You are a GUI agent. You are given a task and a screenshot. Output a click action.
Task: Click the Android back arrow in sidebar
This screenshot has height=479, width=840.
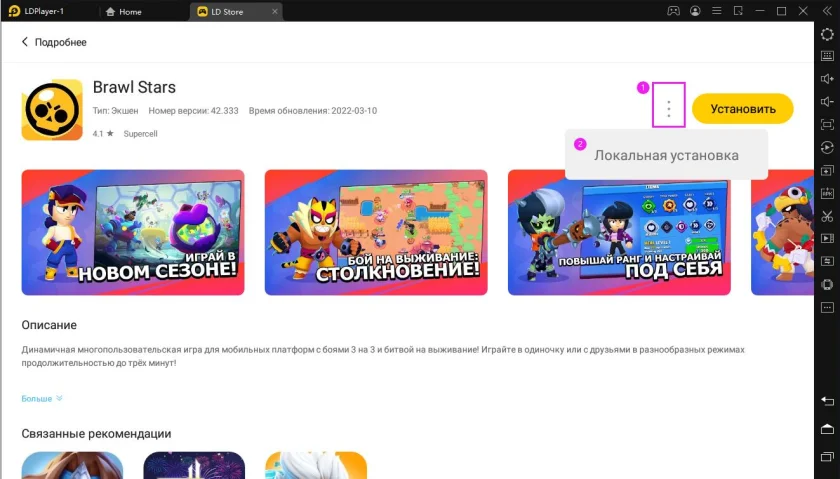(x=827, y=401)
